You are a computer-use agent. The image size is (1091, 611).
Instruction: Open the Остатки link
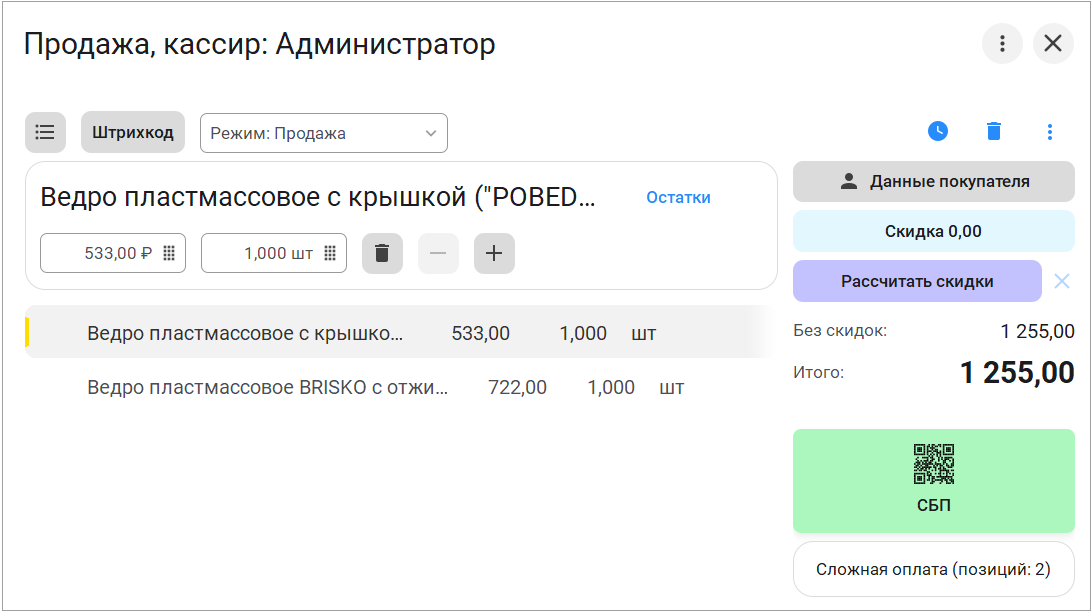[678, 198]
